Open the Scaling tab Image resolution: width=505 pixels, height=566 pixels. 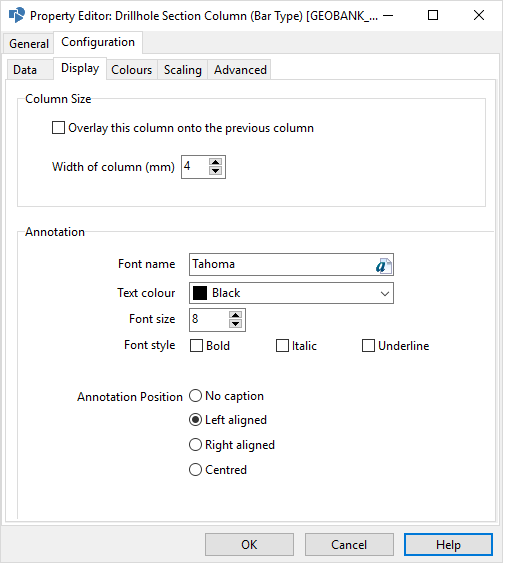click(x=183, y=70)
